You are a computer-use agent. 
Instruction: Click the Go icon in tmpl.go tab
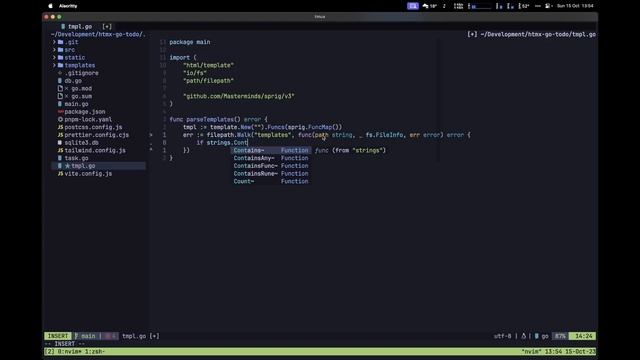click(63, 27)
